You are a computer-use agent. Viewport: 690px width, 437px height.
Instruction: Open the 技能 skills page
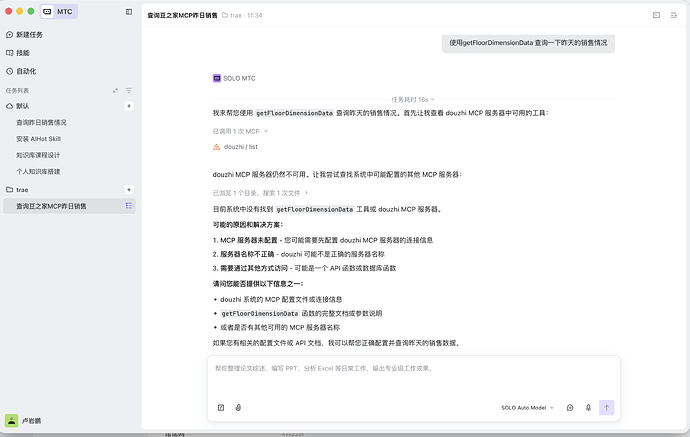[x=18, y=53]
